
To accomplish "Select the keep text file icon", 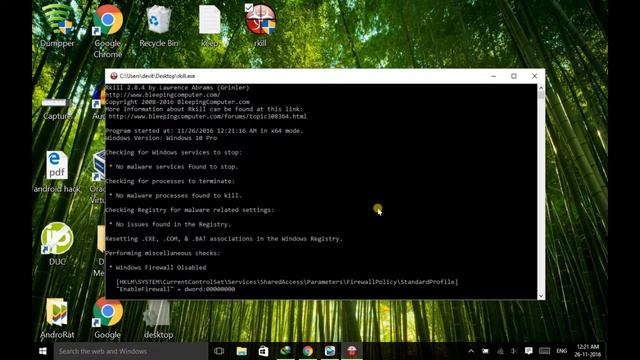I will coord(209,25).
